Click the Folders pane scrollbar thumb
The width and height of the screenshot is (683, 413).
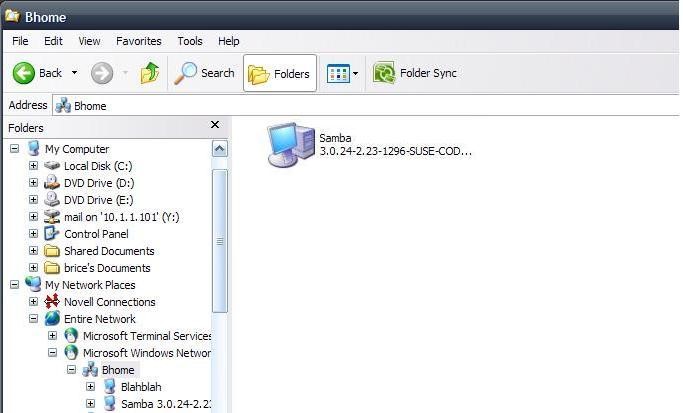[x=220, y=241]
